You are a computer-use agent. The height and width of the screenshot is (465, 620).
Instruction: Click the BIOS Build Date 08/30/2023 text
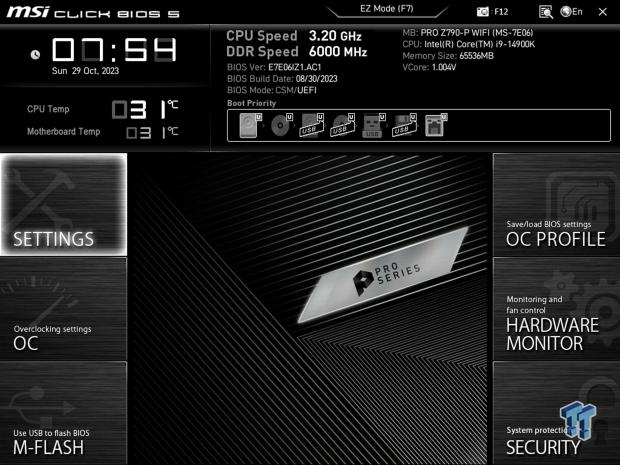point(282,79)
